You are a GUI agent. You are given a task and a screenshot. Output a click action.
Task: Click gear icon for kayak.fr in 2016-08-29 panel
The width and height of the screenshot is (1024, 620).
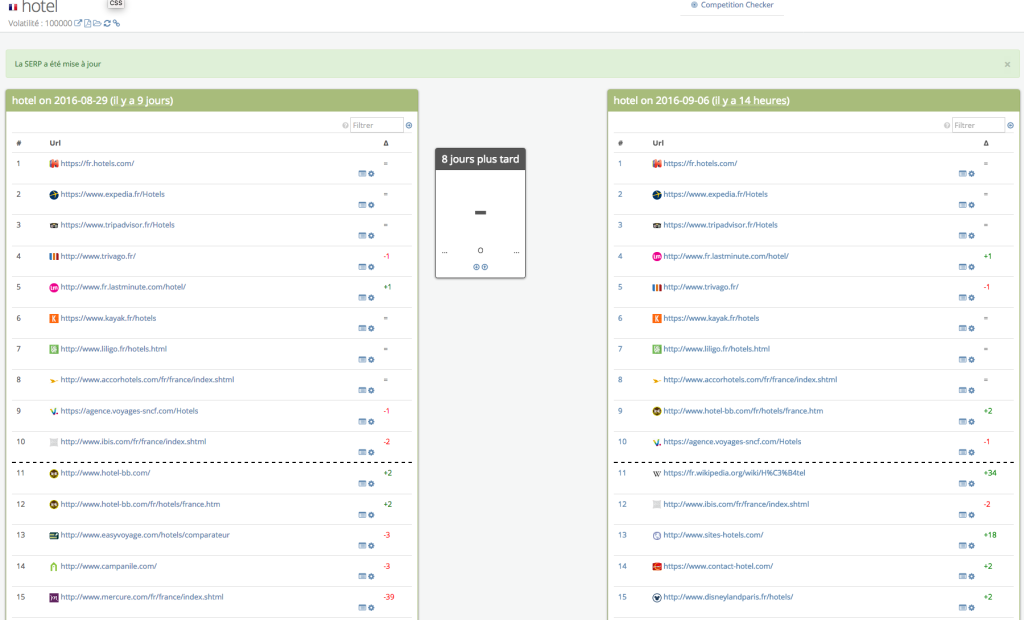(371, 329)
